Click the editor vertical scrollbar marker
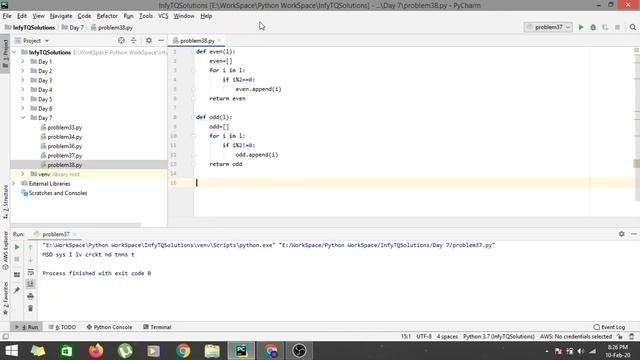Image resolution: width=640 pixels, height=360 pixels. click(x=636, y=164)
